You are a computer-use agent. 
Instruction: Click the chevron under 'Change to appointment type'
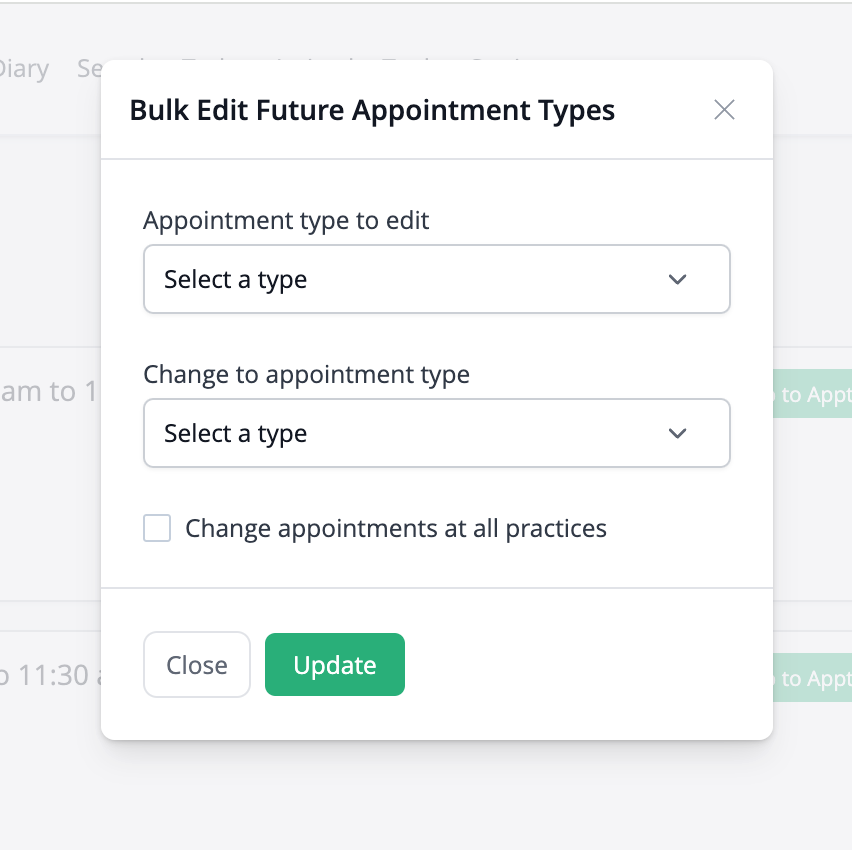[678, 434]
